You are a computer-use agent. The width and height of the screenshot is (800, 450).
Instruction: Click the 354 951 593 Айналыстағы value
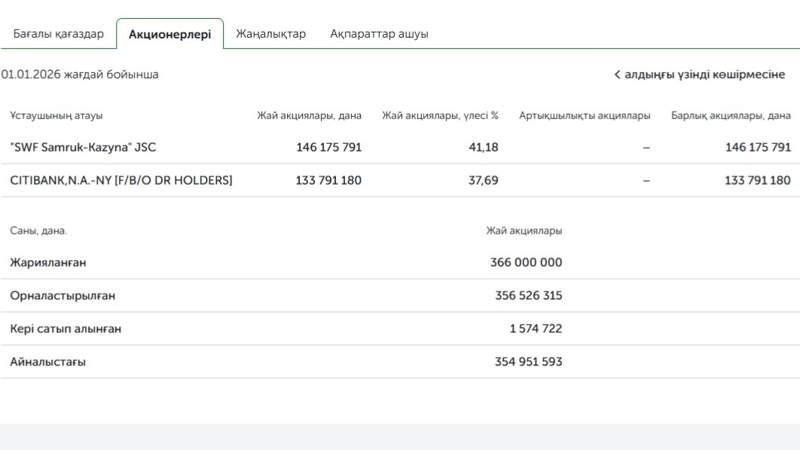528,362
